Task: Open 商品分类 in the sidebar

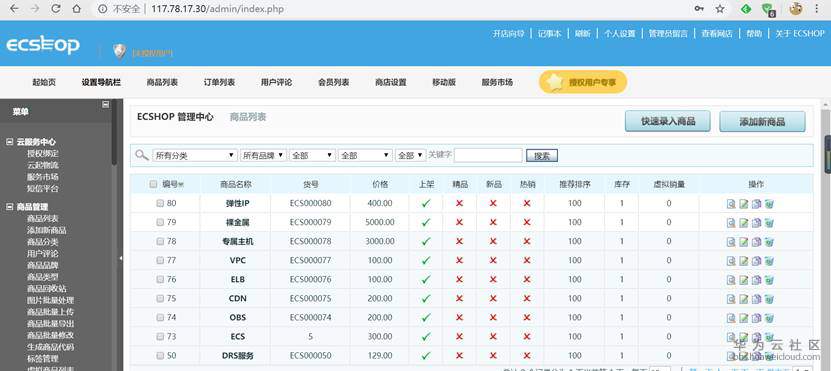Action: pos(43,242)
